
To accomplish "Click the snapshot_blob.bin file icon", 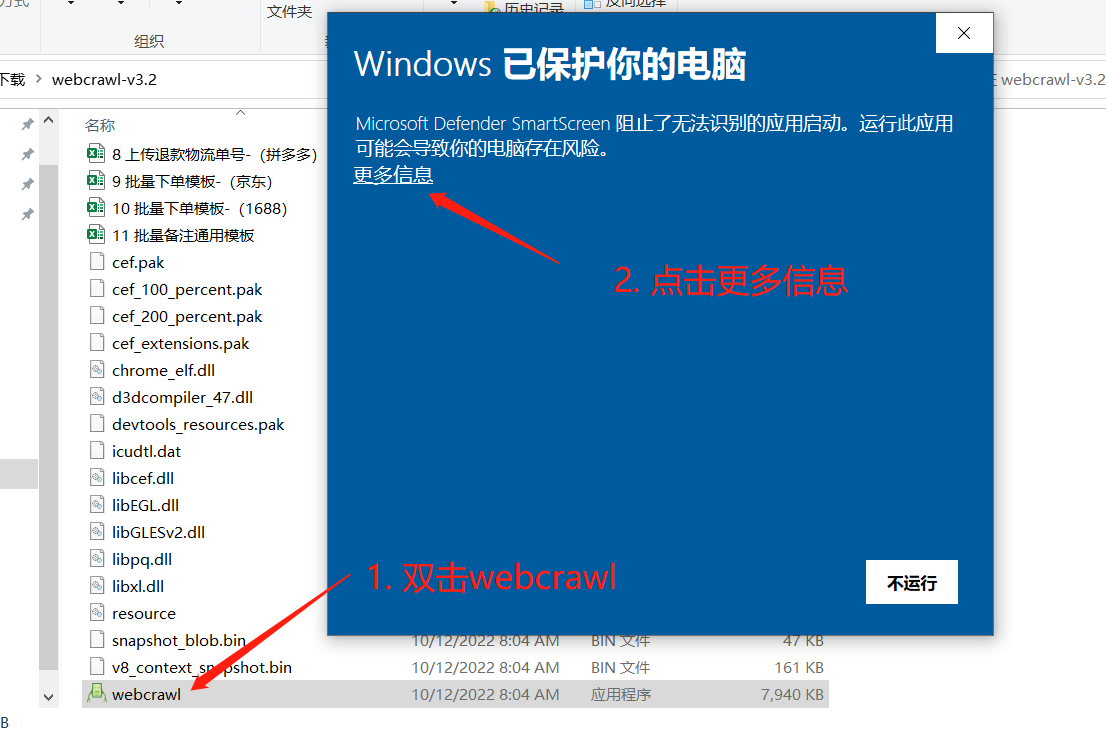I will (x=97, y=639).
